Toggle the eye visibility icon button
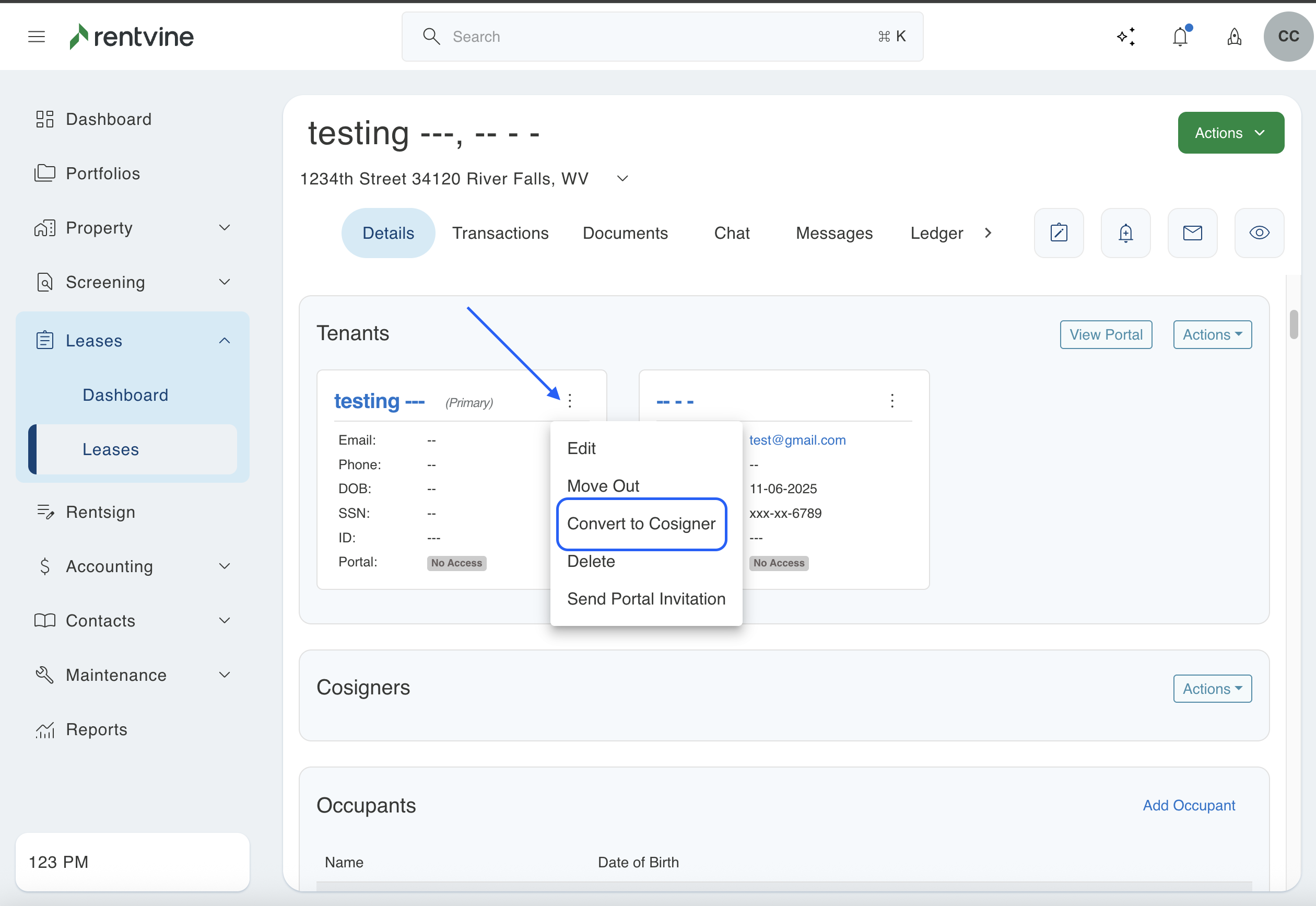Viewport: 1316px width, 906px height. click(x=1259, y=233)
